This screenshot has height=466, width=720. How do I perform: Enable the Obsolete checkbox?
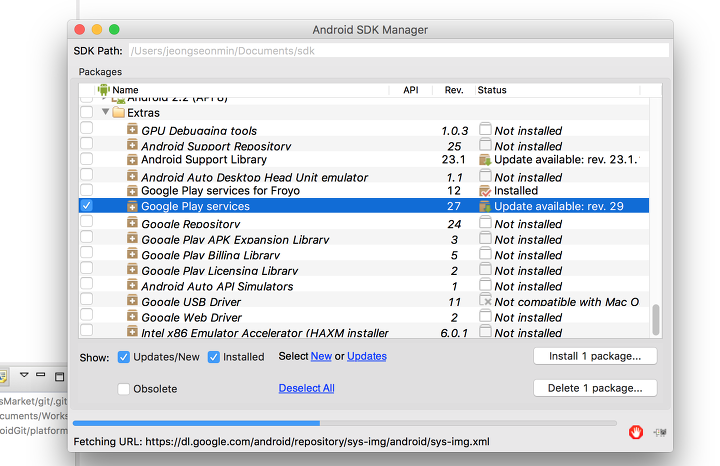pos(124,389)
